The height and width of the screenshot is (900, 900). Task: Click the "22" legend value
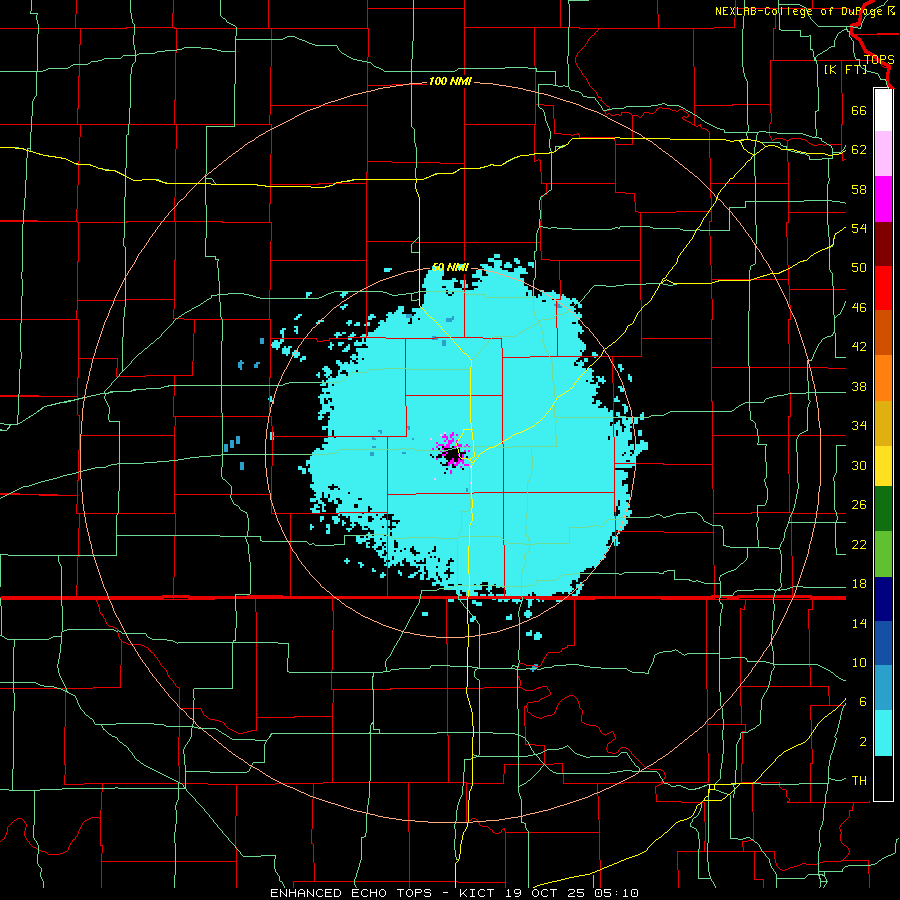coord(859,544)
